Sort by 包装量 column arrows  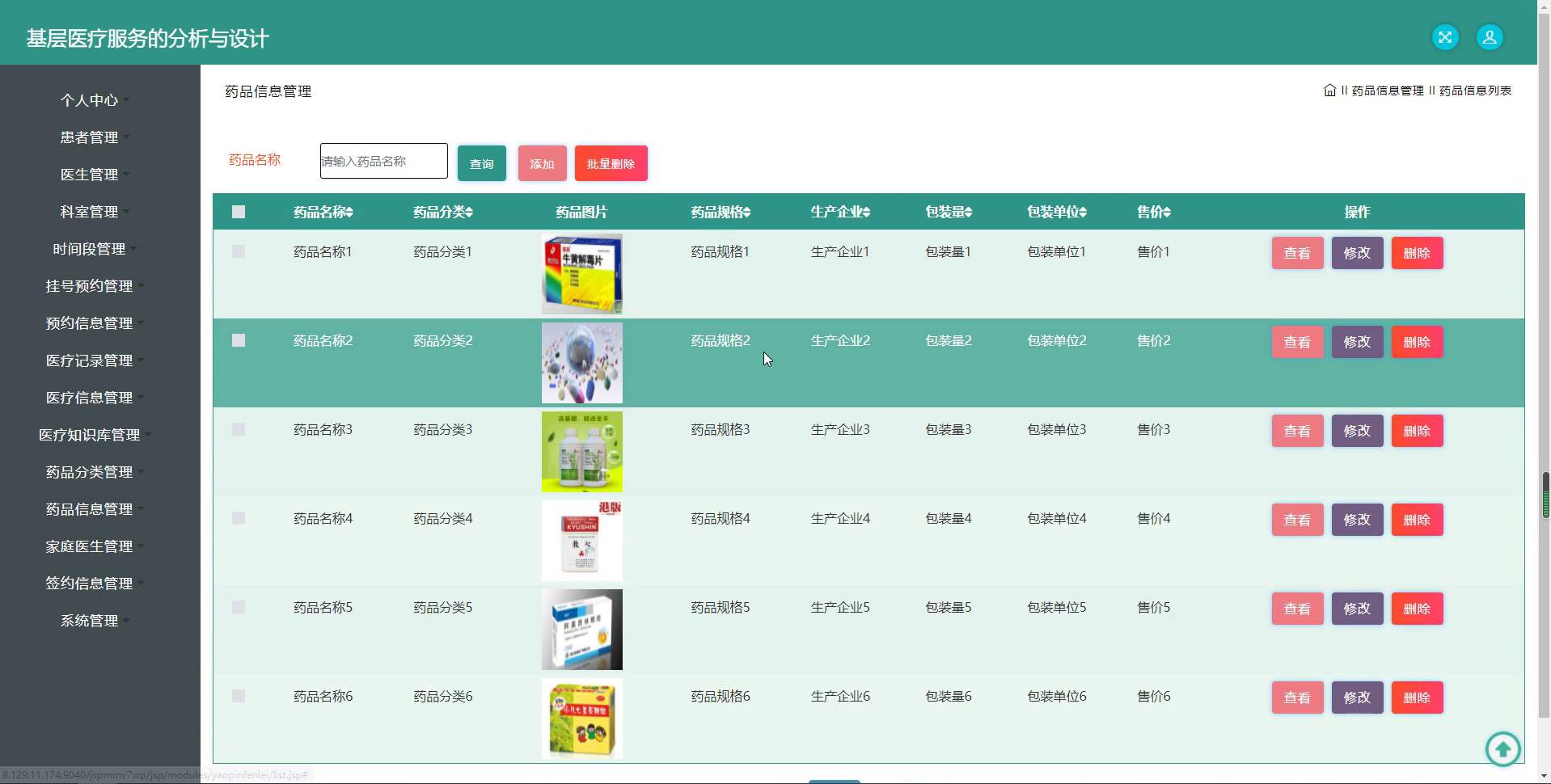(968, 213)
